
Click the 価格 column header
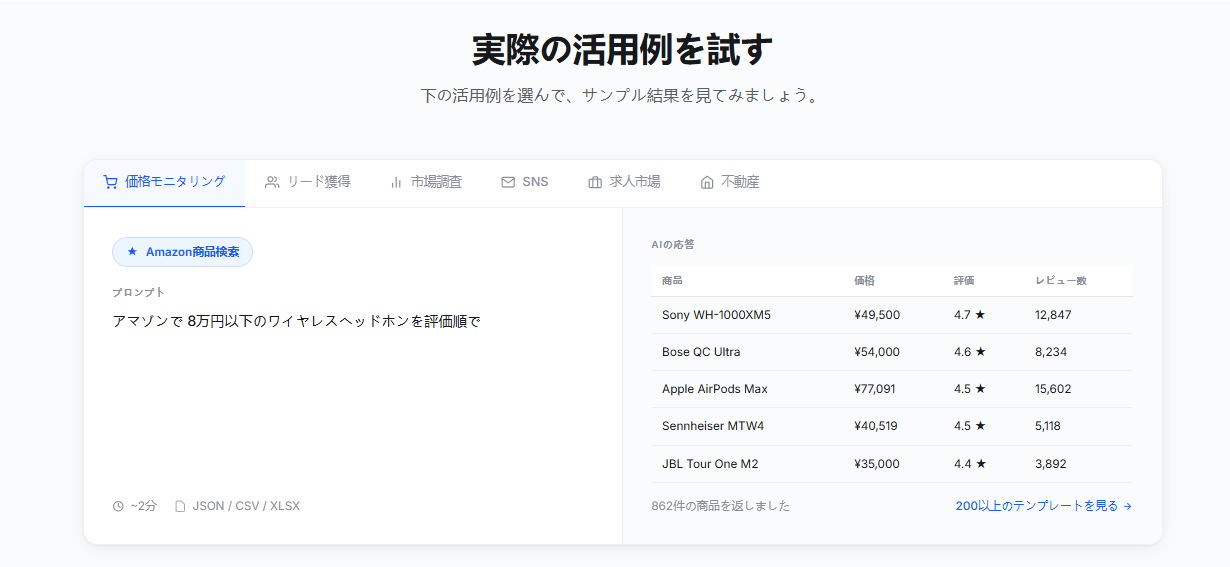point(864,281)
